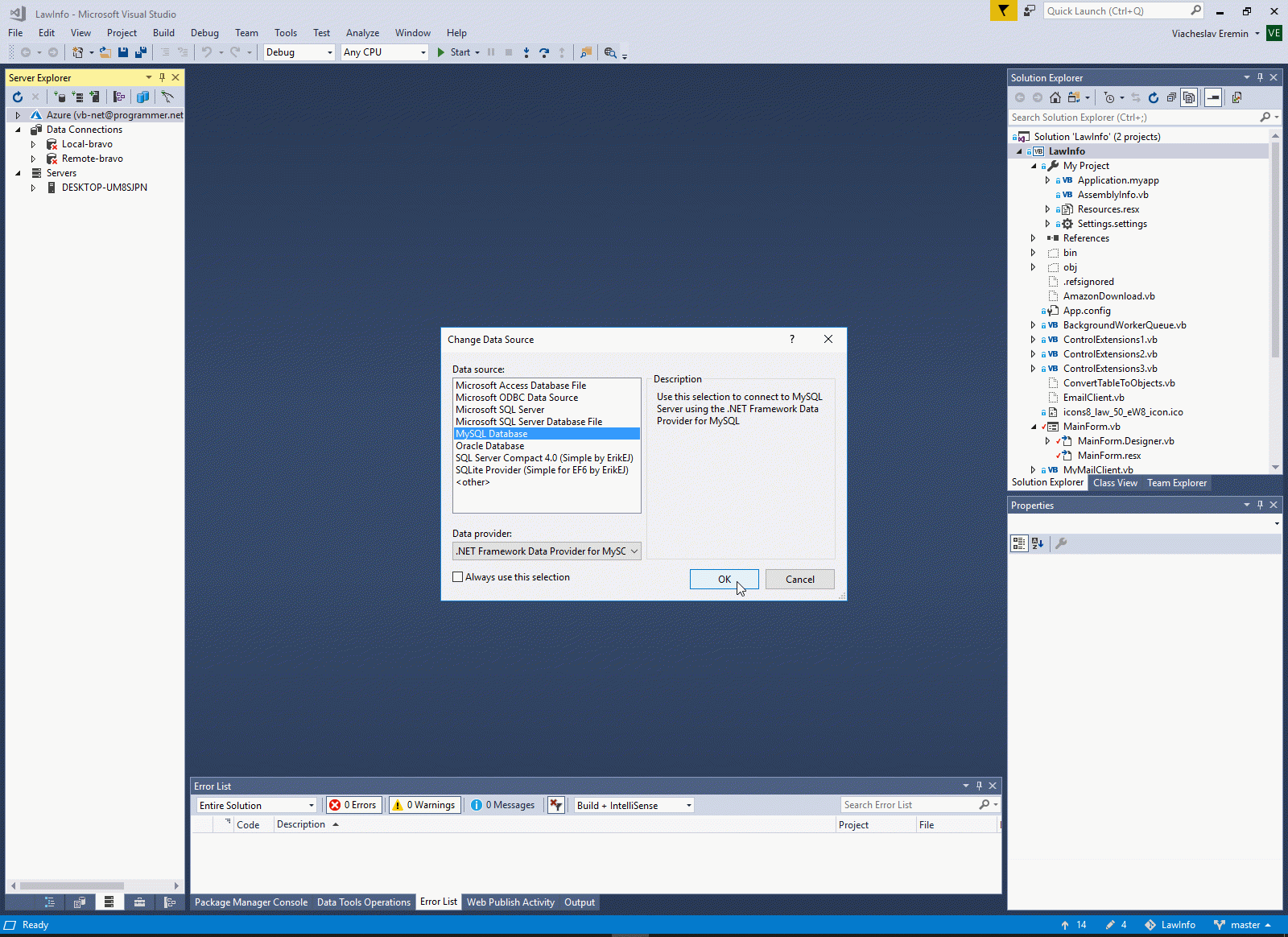Choose SQLite Provider data source

point(547,470)
